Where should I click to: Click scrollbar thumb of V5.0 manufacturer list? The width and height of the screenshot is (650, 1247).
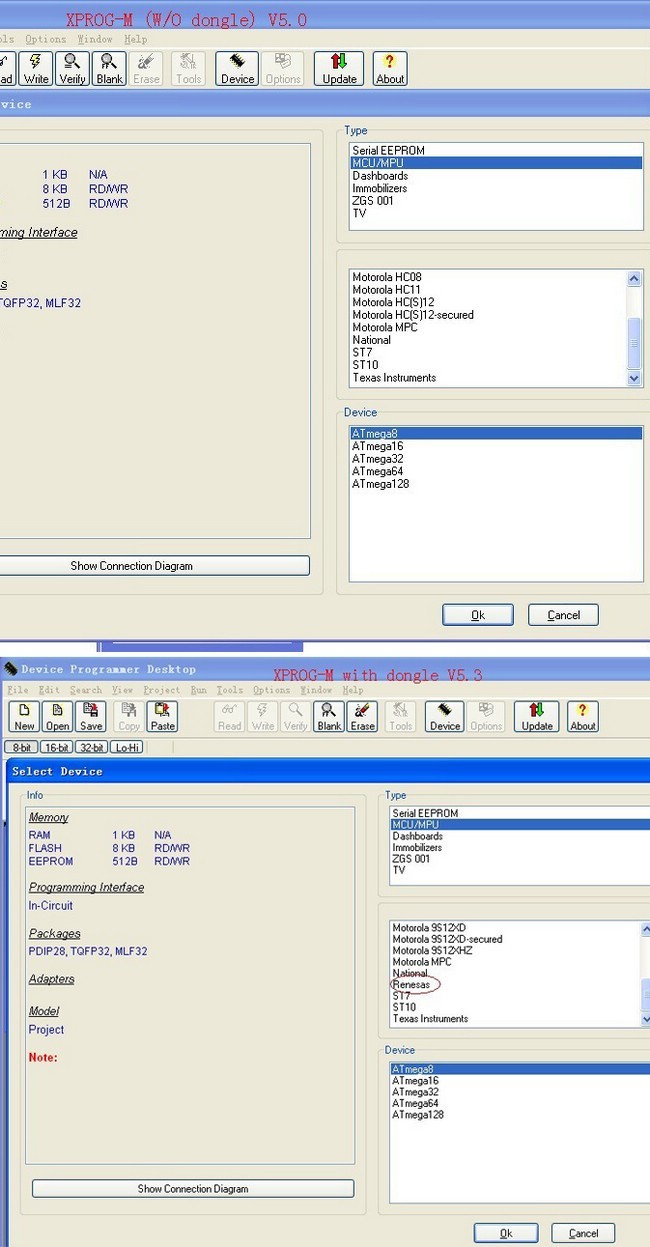634,343
